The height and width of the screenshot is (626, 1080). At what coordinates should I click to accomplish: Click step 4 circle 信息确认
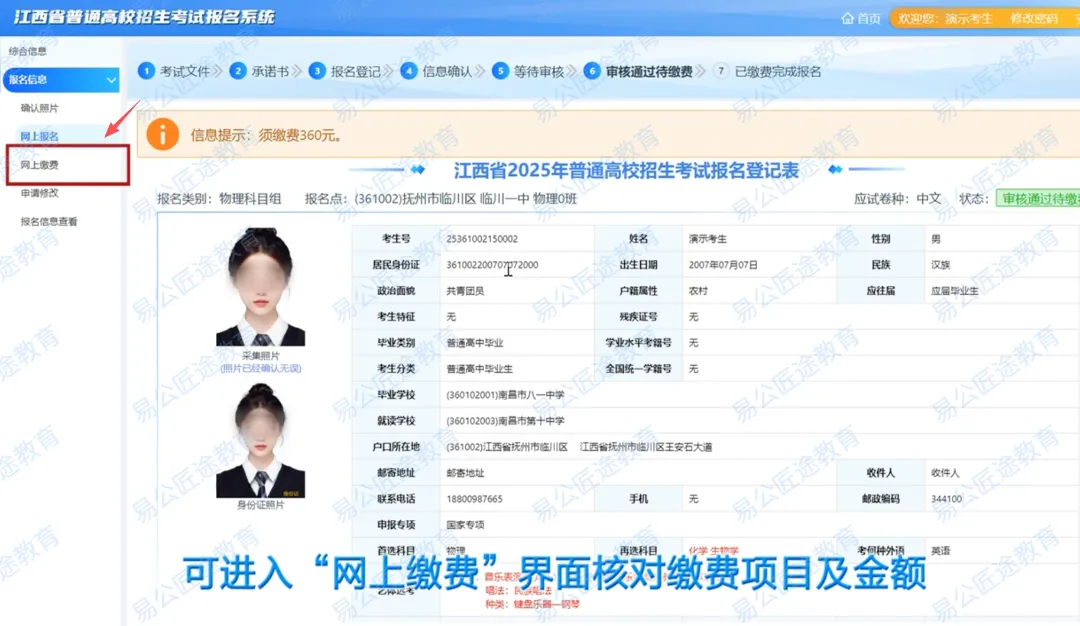coord(408,71)
